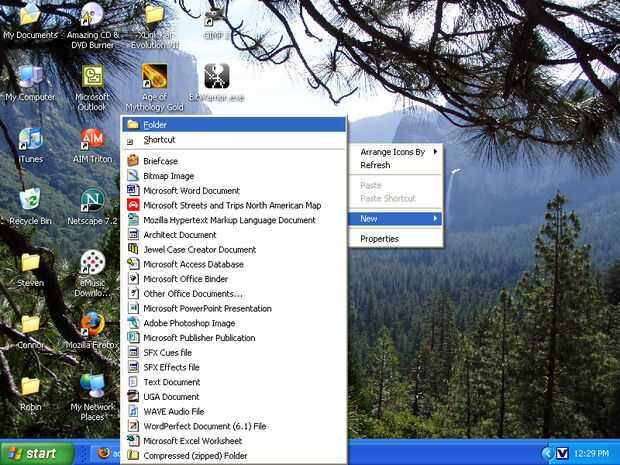Click the V tray icon in system tray
This screenshot has width=620, height=465.
tap(562, 453)
